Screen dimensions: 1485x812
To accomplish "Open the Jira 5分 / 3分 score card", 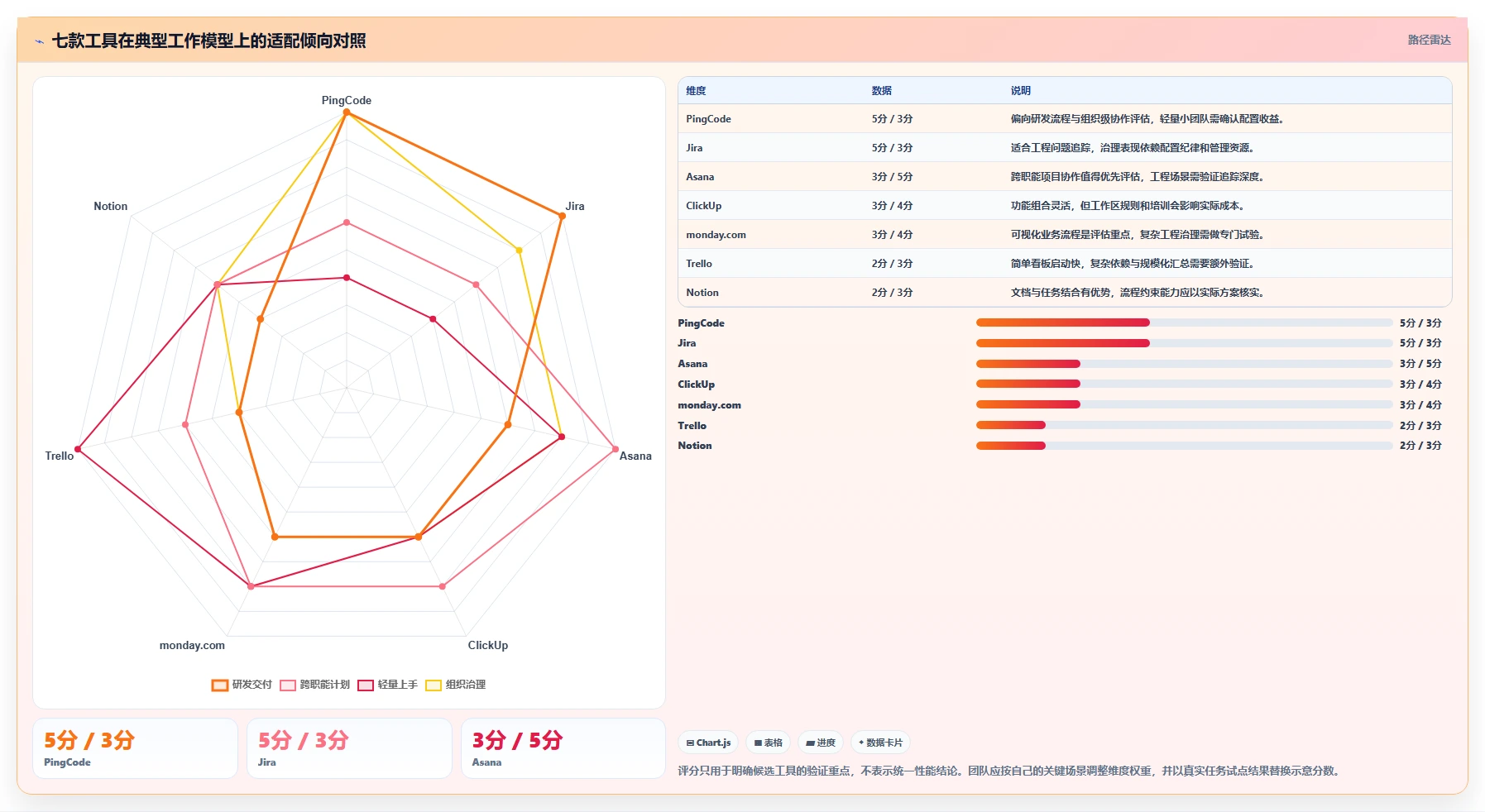I will pos(349,748).
